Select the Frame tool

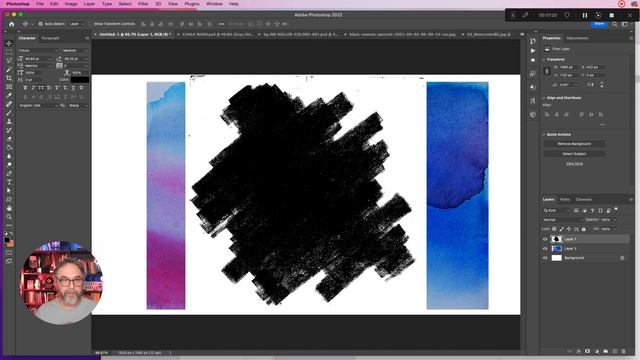coord(9,87)
